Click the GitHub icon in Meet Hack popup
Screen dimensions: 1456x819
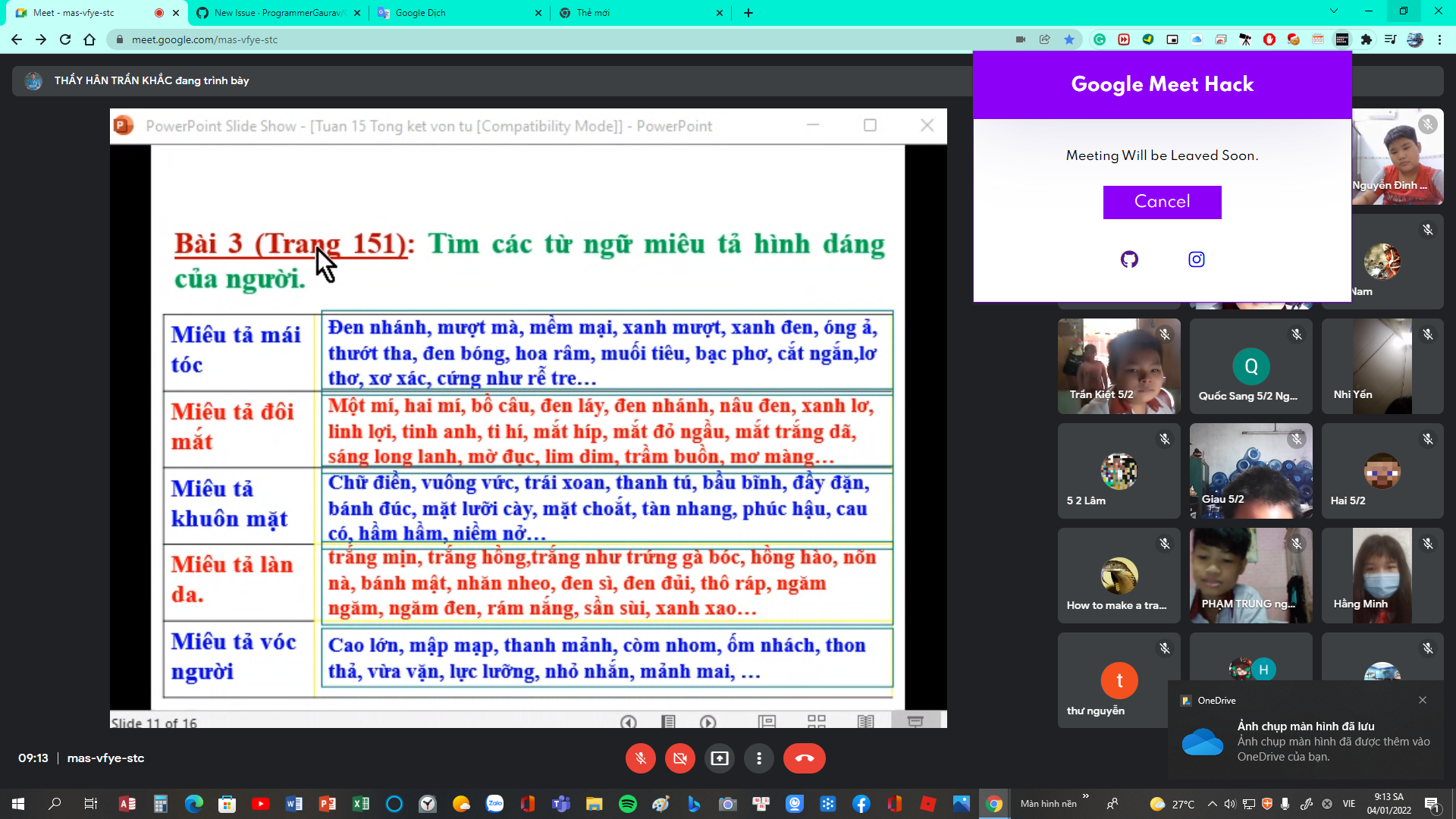1129,259
